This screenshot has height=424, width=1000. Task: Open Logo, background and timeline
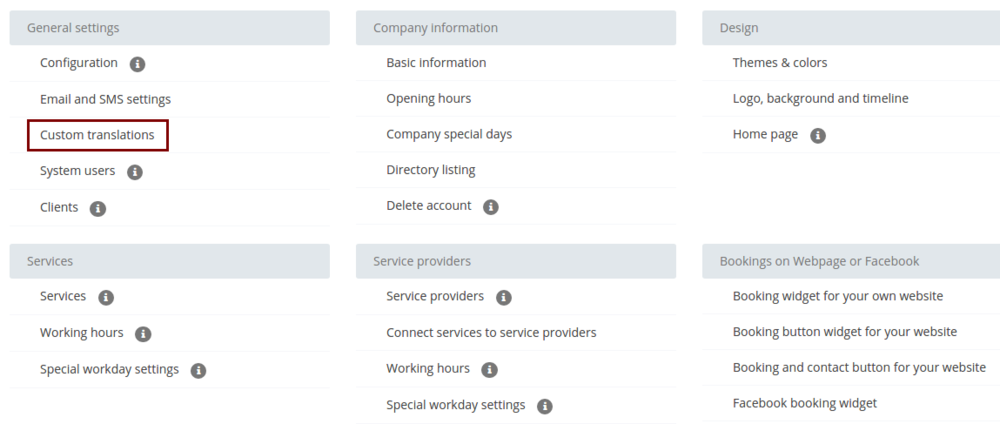coord(820,99)
